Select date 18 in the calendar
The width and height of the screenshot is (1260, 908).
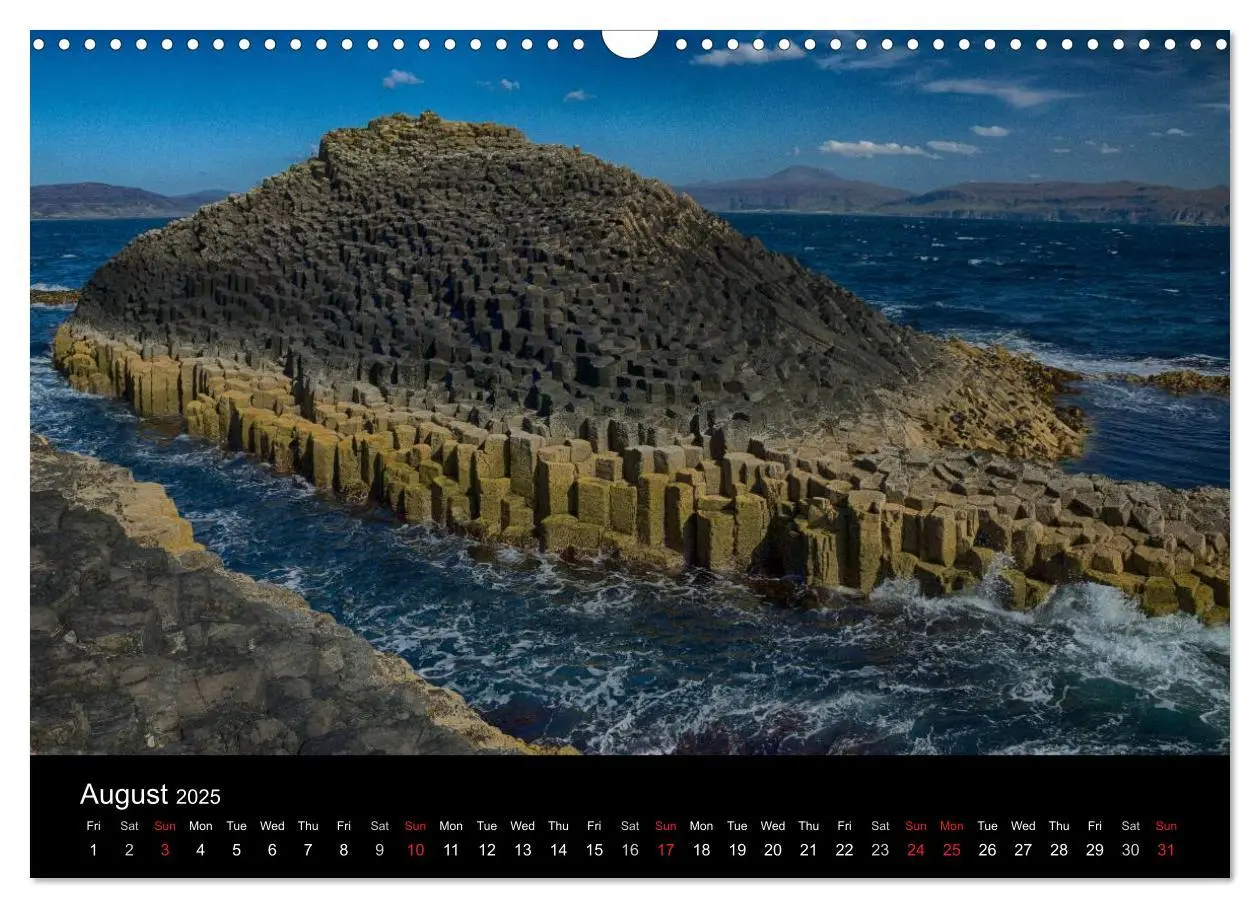(701, 850)
